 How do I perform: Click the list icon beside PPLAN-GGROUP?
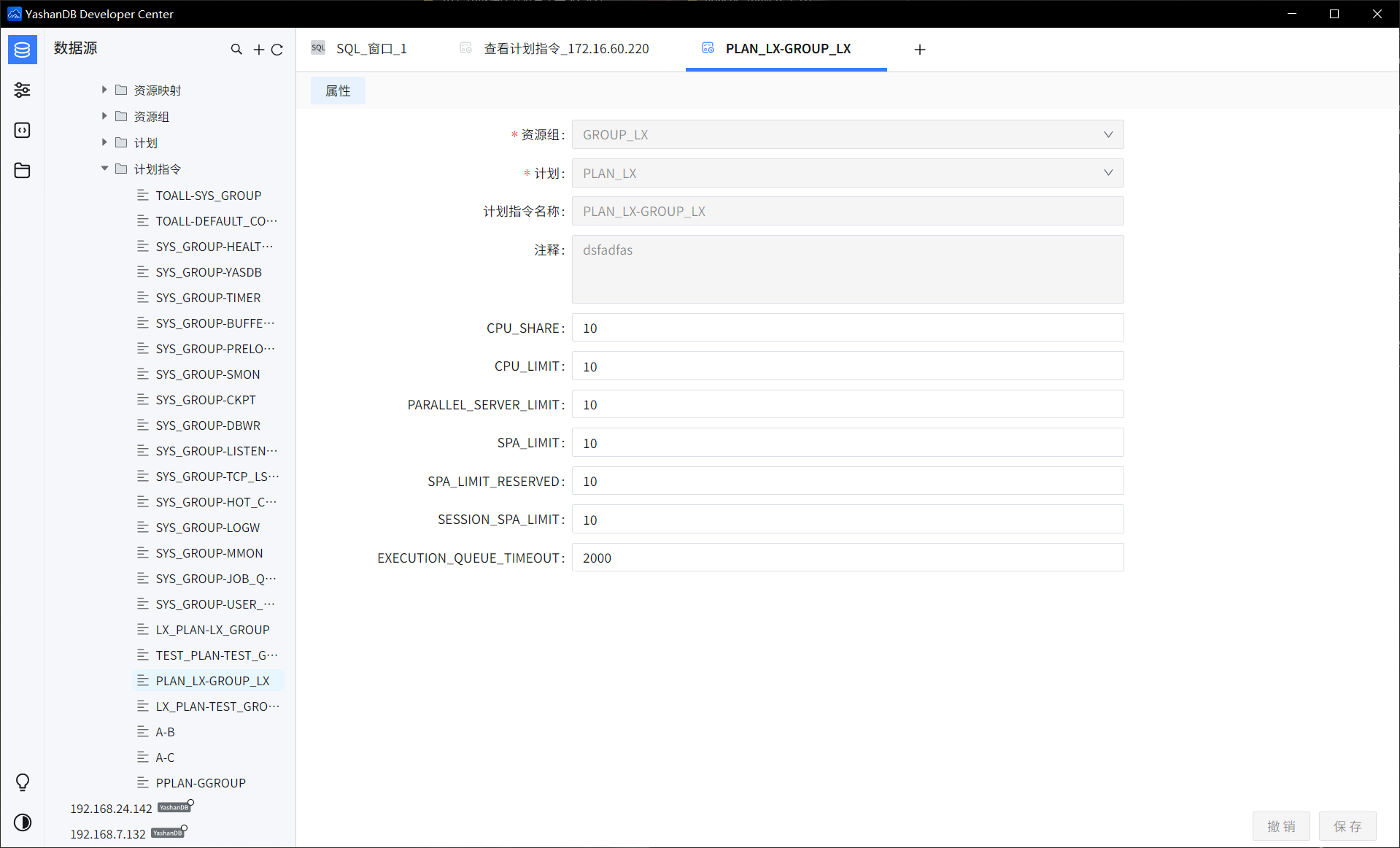pos(143,782)
